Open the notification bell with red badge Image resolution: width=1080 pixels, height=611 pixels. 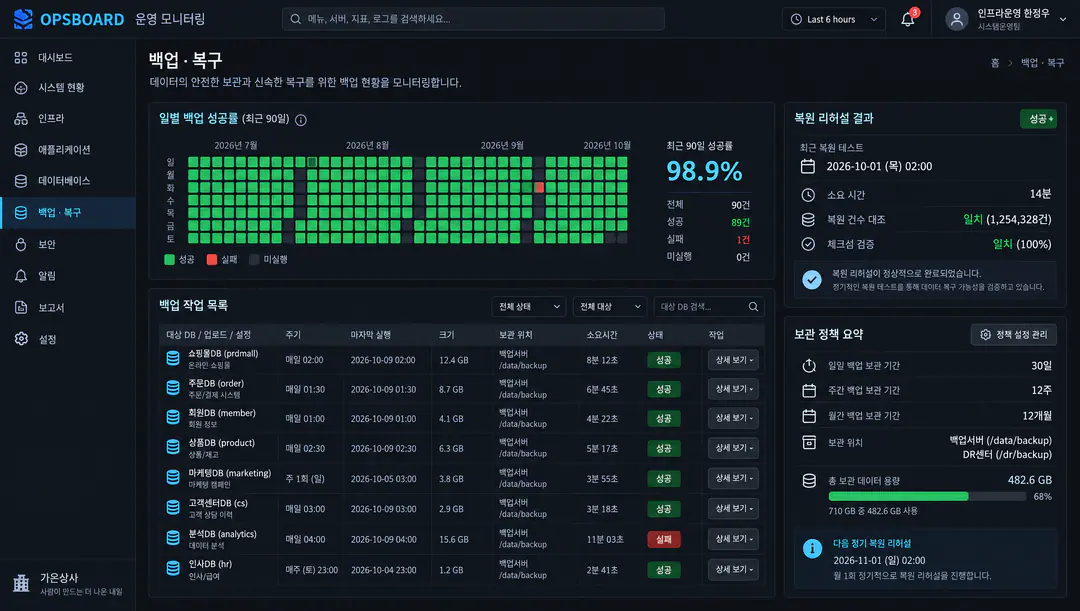(x=908, y=19)
